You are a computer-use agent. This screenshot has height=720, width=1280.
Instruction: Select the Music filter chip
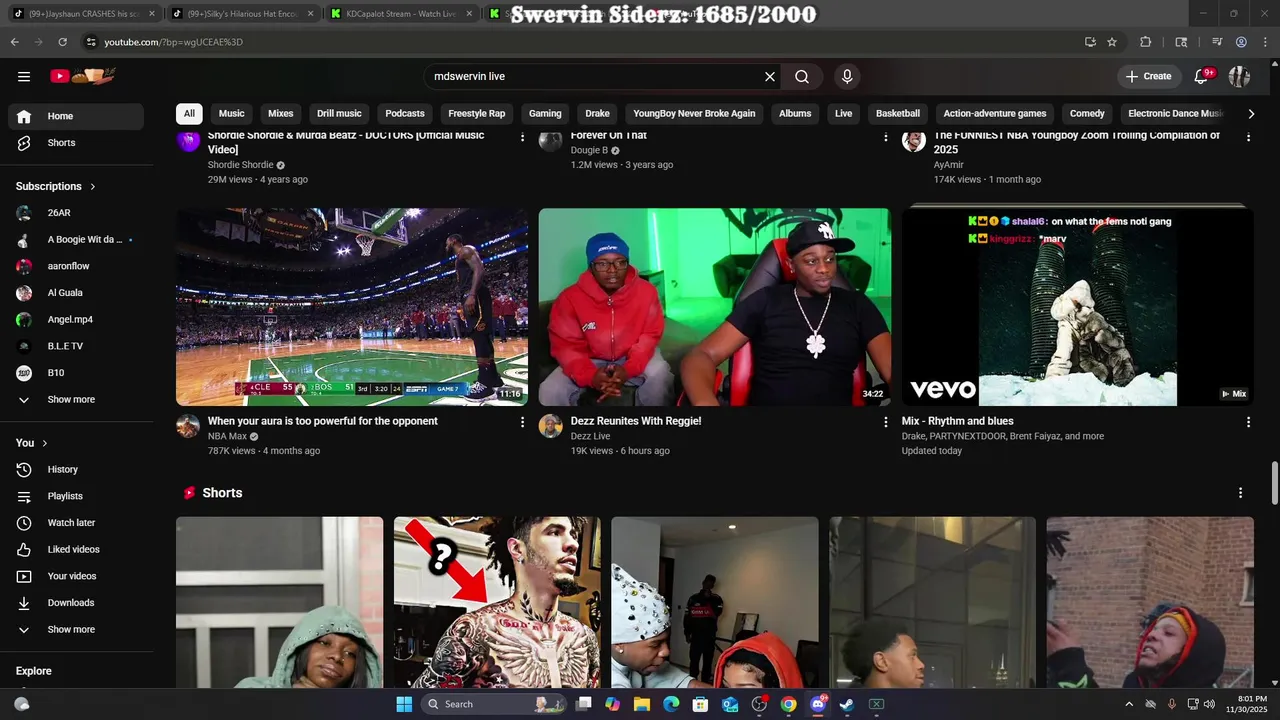point(232,113)
